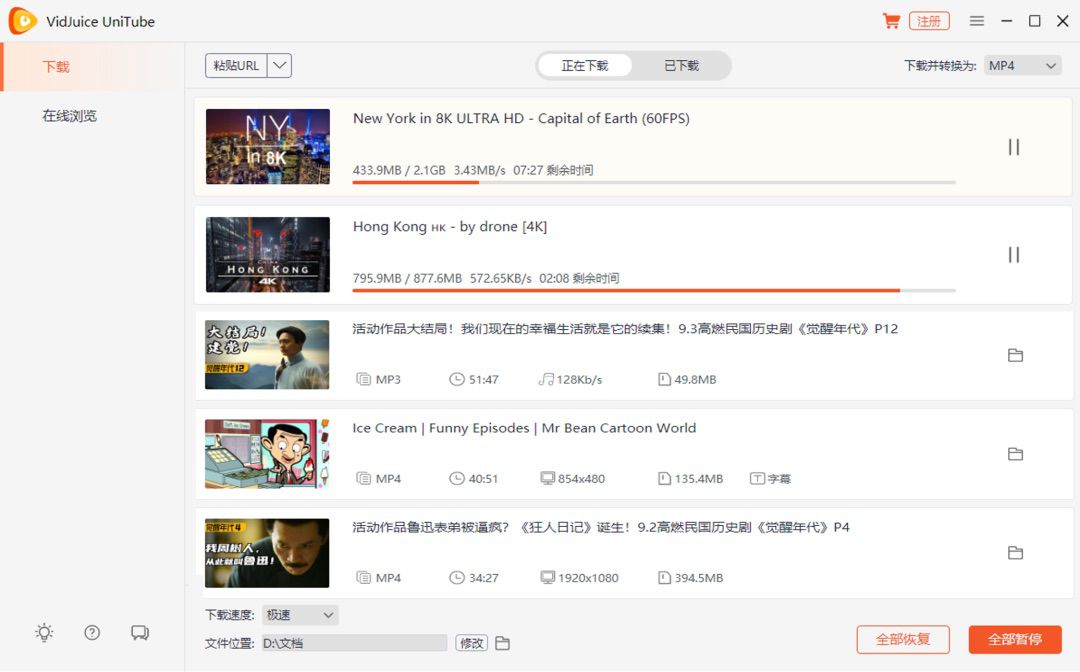Click the Hong Kong download progress bar
1080x672 pixels.
point(654,291)
